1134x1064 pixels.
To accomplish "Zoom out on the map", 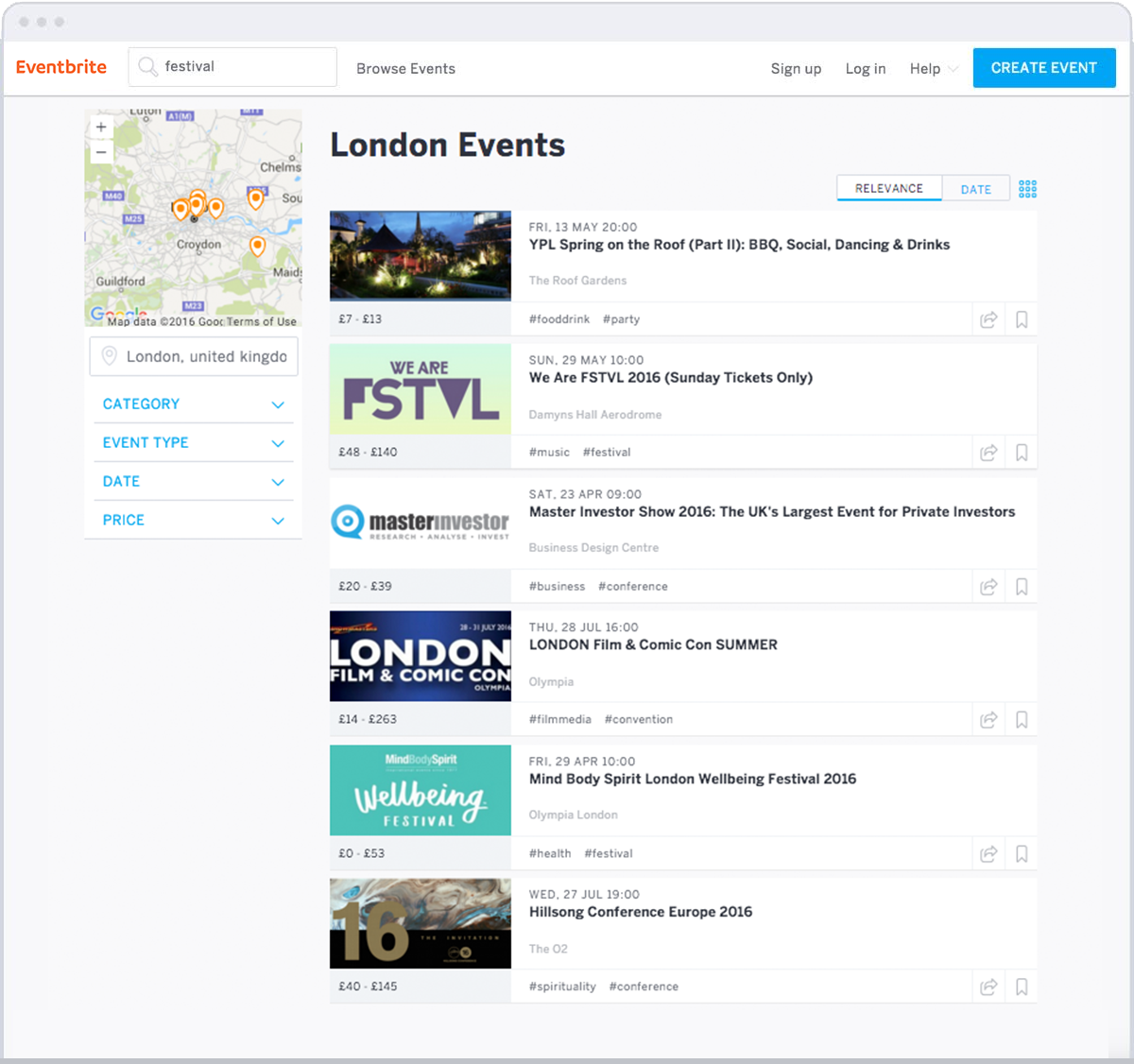I will tap(101, 152).
